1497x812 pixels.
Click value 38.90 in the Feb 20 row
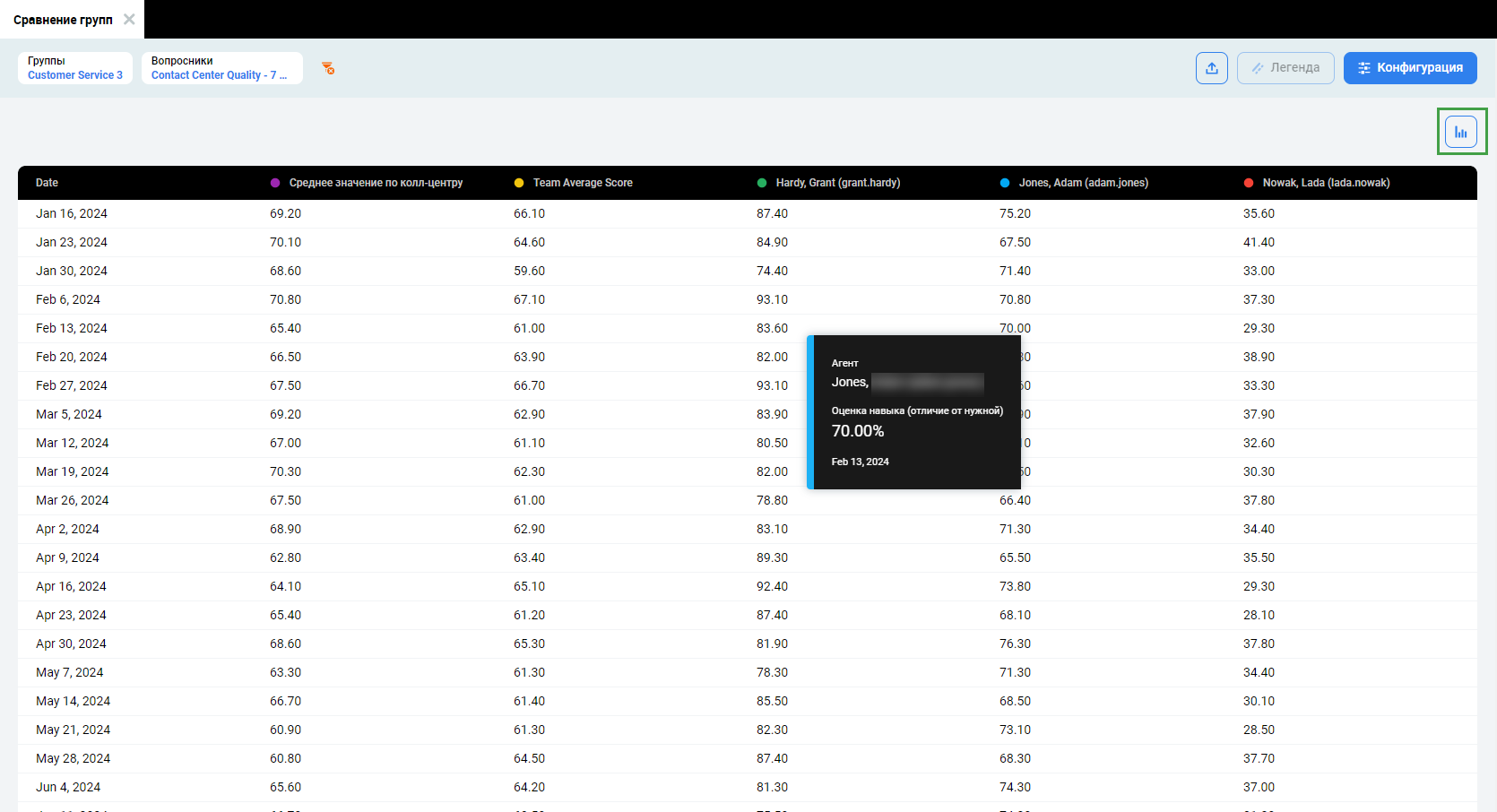(x=1259, y=357)
